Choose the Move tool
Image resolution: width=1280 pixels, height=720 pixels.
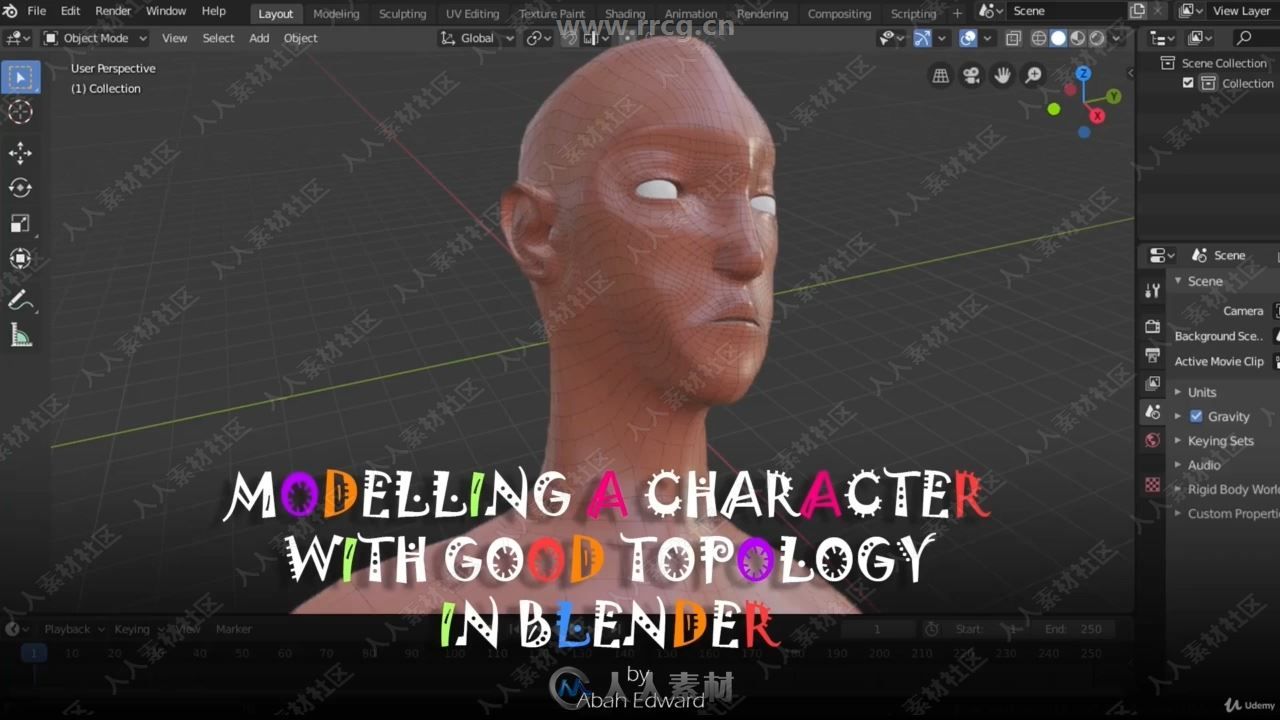click(20, 153)
